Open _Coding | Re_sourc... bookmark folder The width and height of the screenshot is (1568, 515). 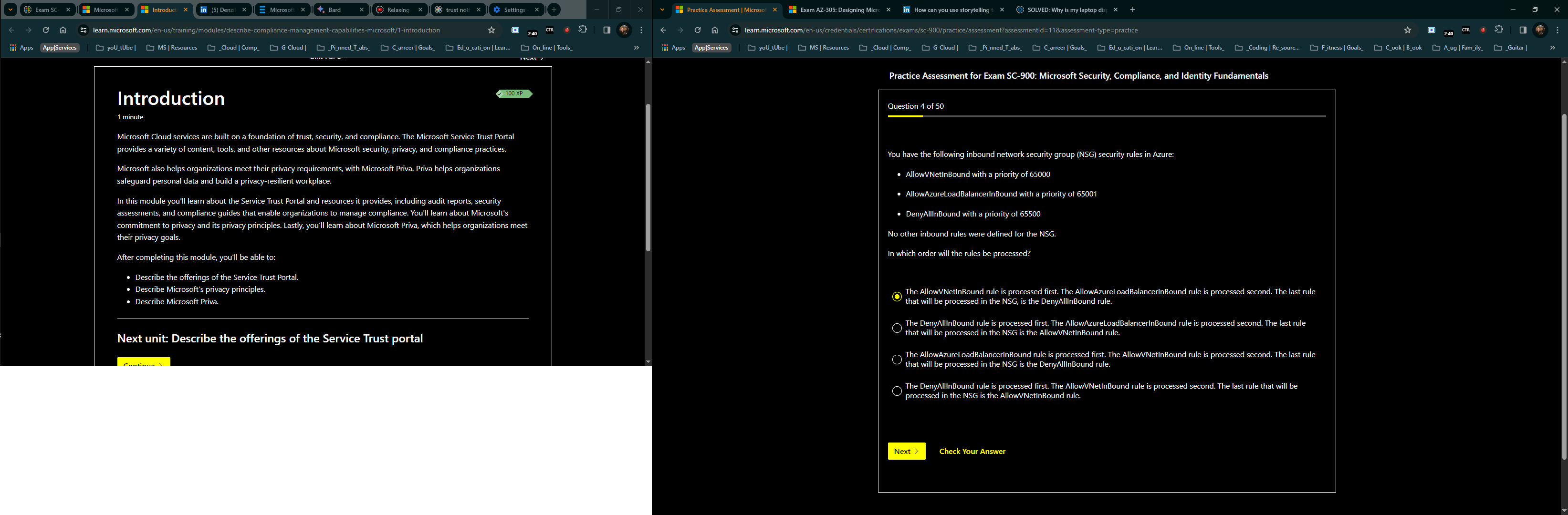(1267, 47)
